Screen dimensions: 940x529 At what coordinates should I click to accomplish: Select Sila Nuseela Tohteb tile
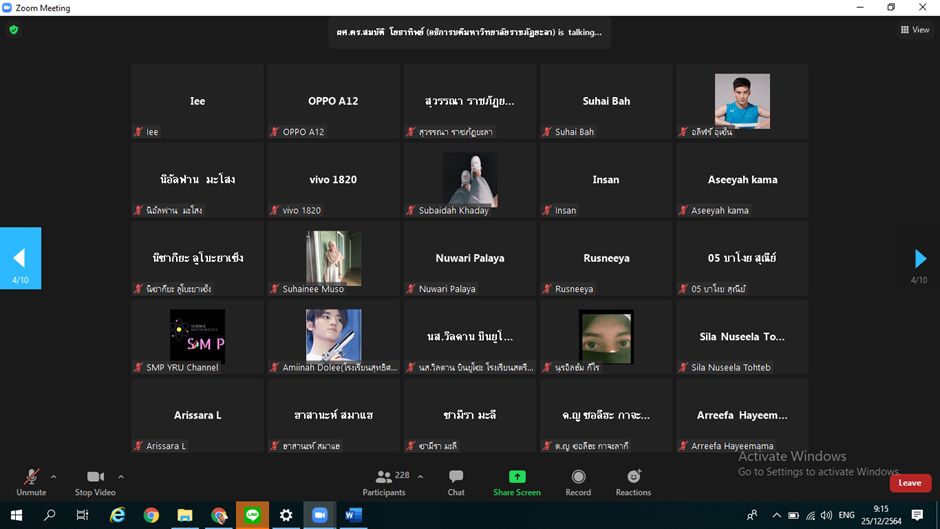point(742,337)
